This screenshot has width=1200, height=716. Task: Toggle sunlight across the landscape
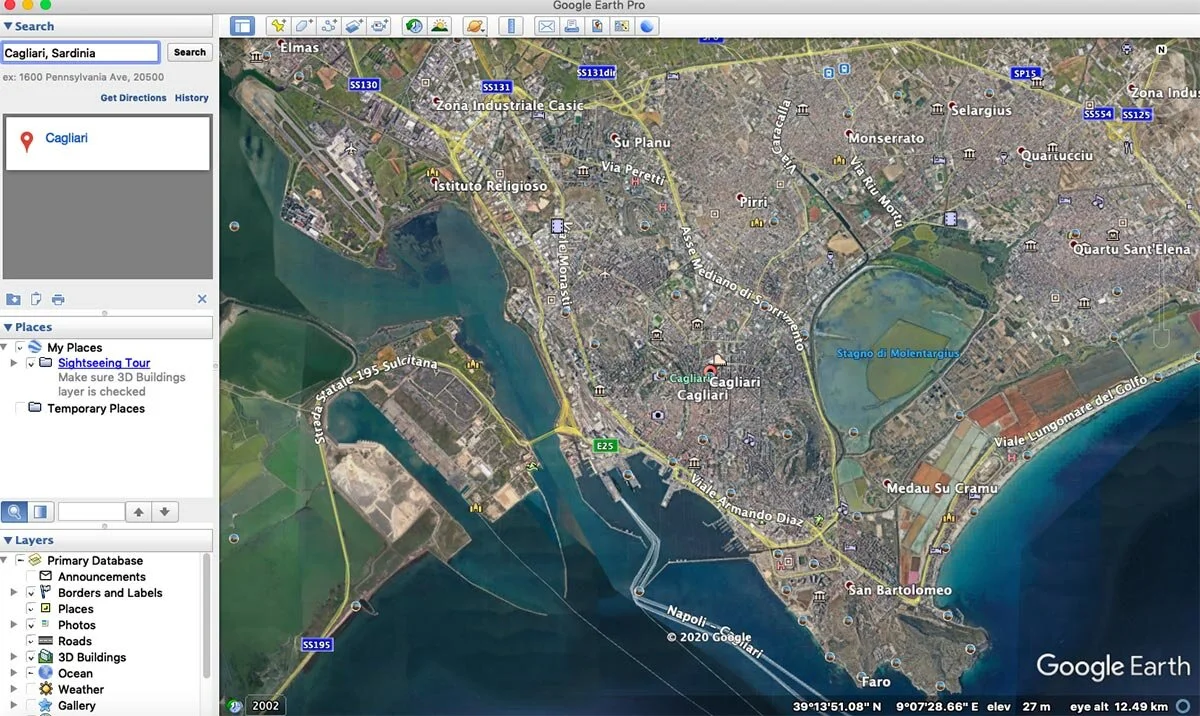439,26
